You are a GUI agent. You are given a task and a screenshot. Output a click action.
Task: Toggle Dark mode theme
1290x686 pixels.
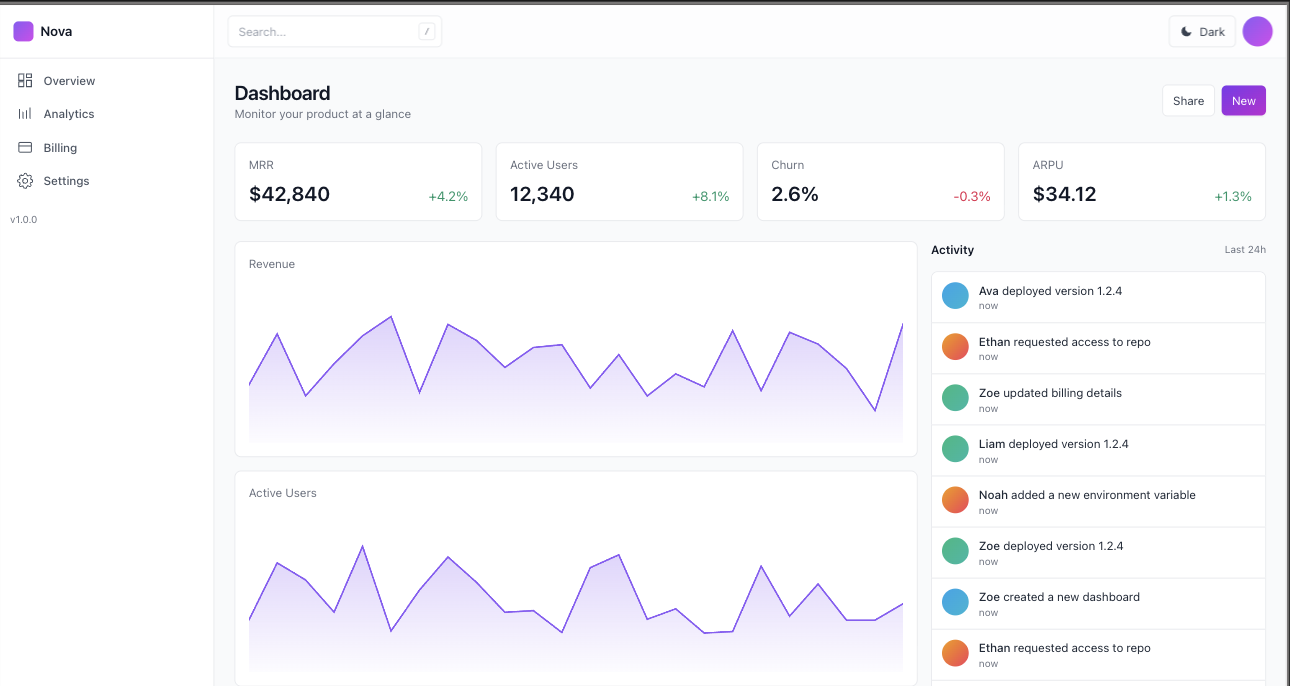[1202, 32]
